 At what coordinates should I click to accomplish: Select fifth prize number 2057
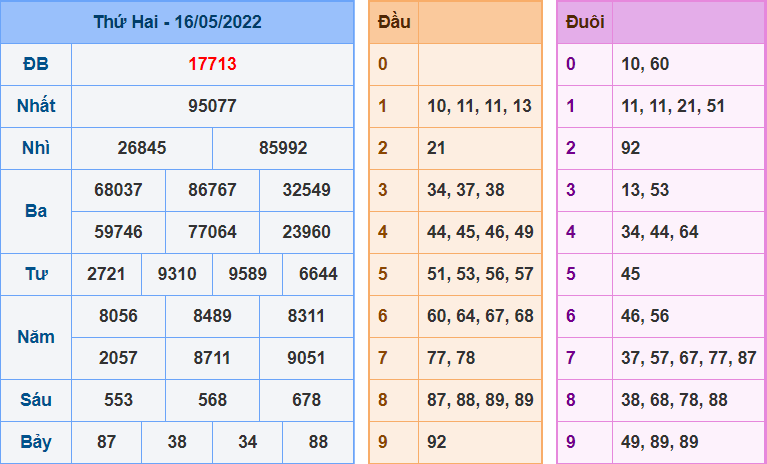point(118,358)
